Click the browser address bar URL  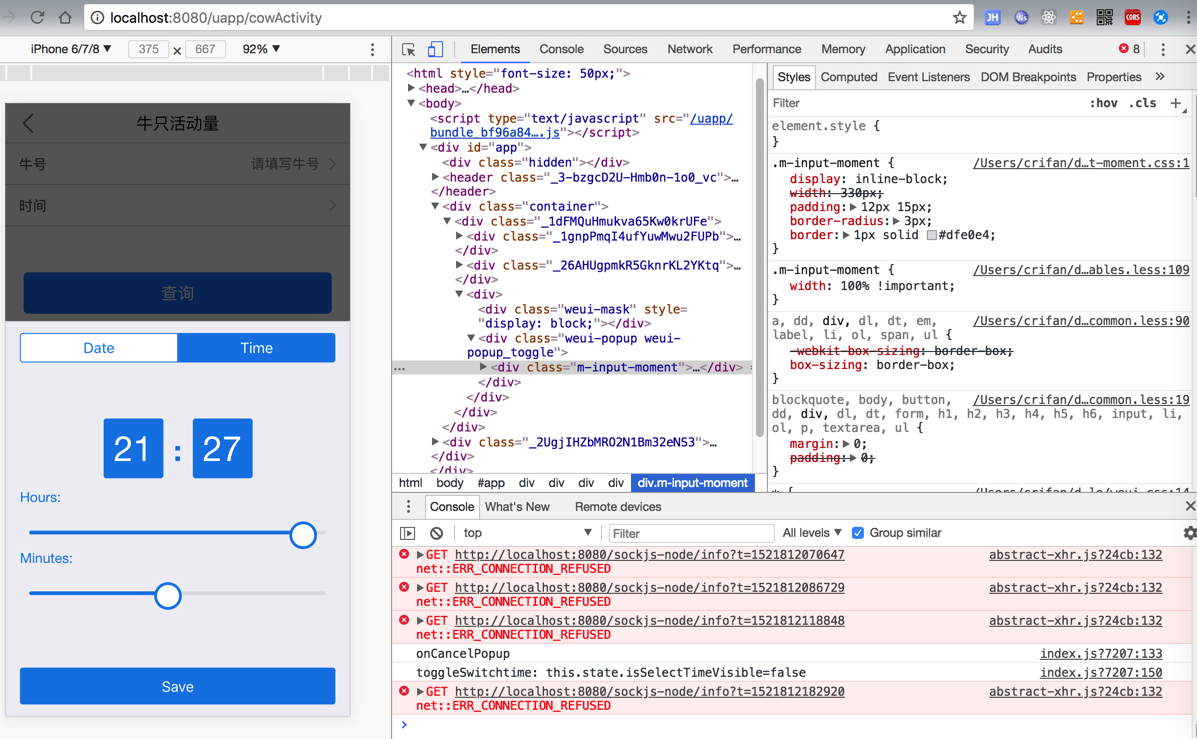point(216,18)
